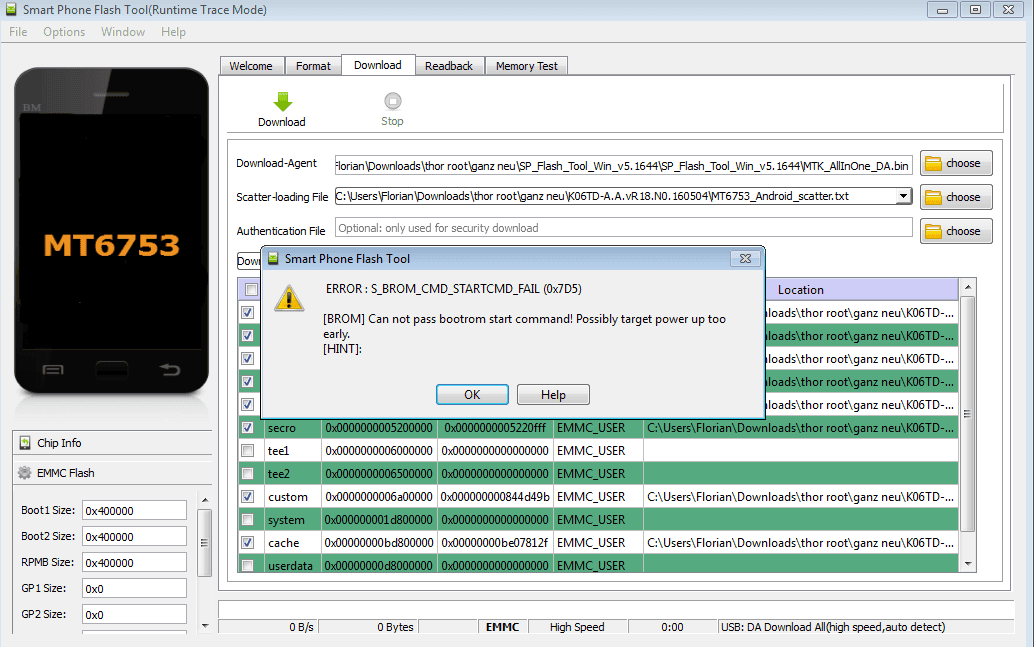Click the Boot2 Size field
Image resolution: width=1034 pixels, height=647 pixels.
coord(135,537)
